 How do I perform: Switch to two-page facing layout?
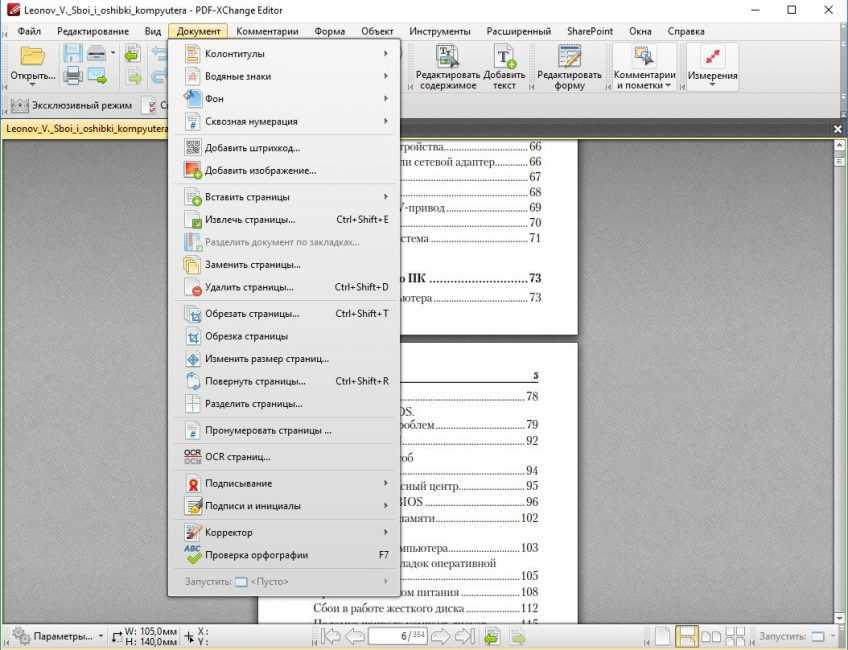[711, 636]
